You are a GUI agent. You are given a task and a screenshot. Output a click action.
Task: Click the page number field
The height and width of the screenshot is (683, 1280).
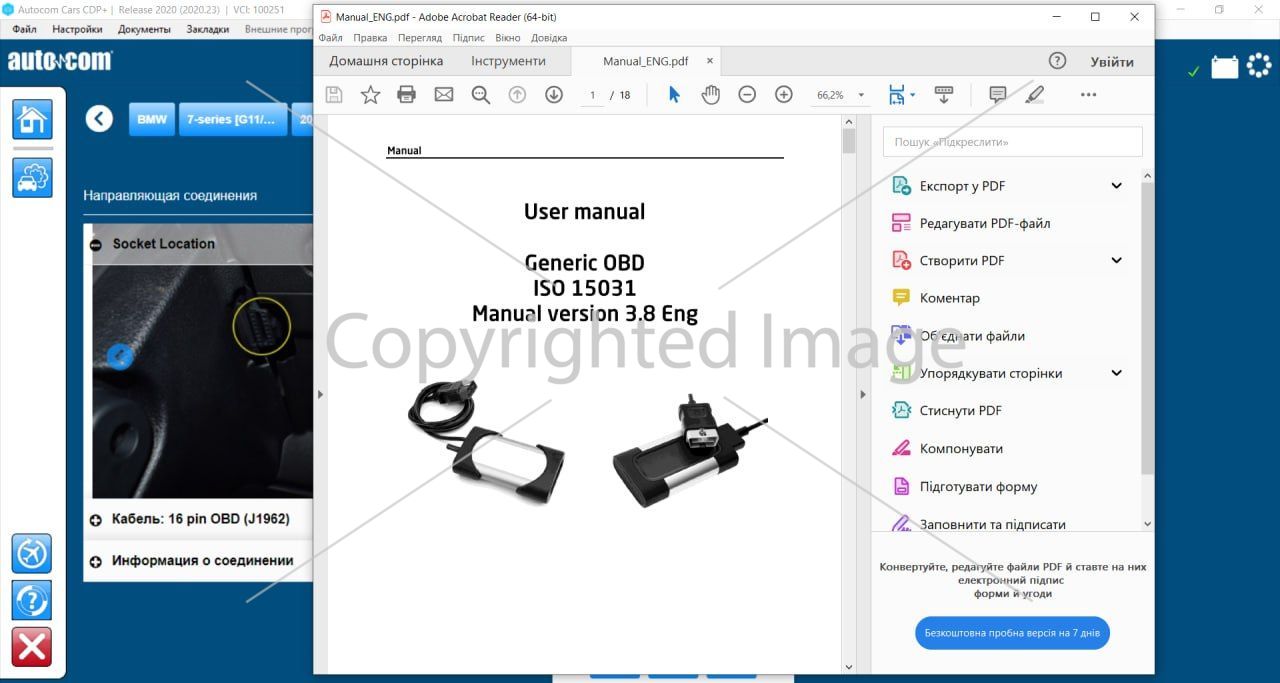tap(593, 95)
